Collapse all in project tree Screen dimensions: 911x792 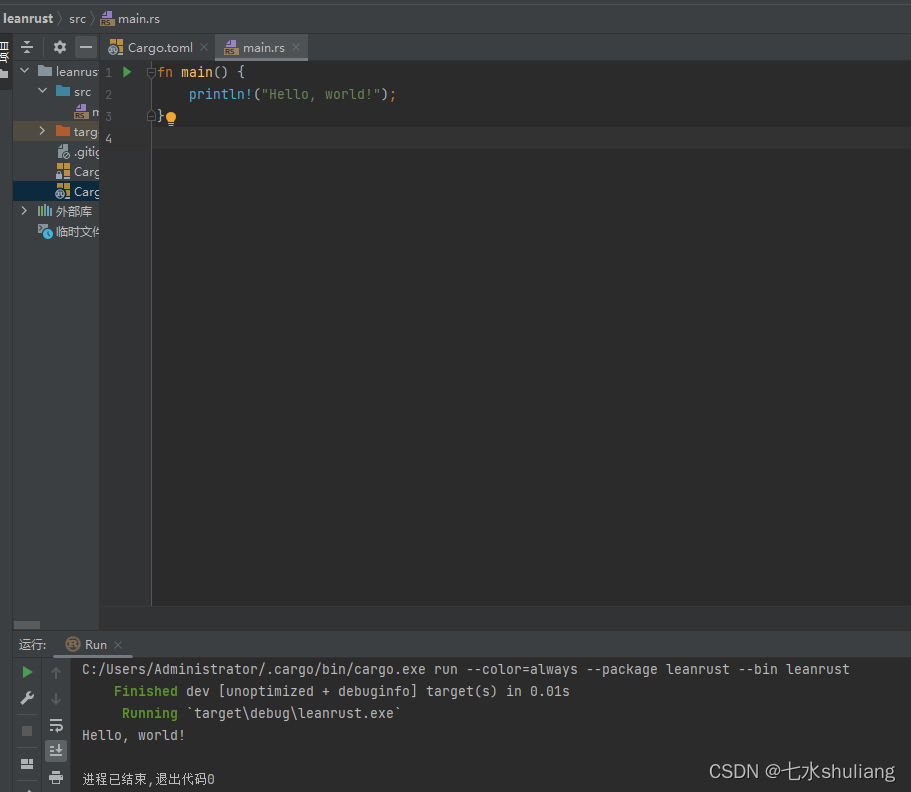[27, 46]
